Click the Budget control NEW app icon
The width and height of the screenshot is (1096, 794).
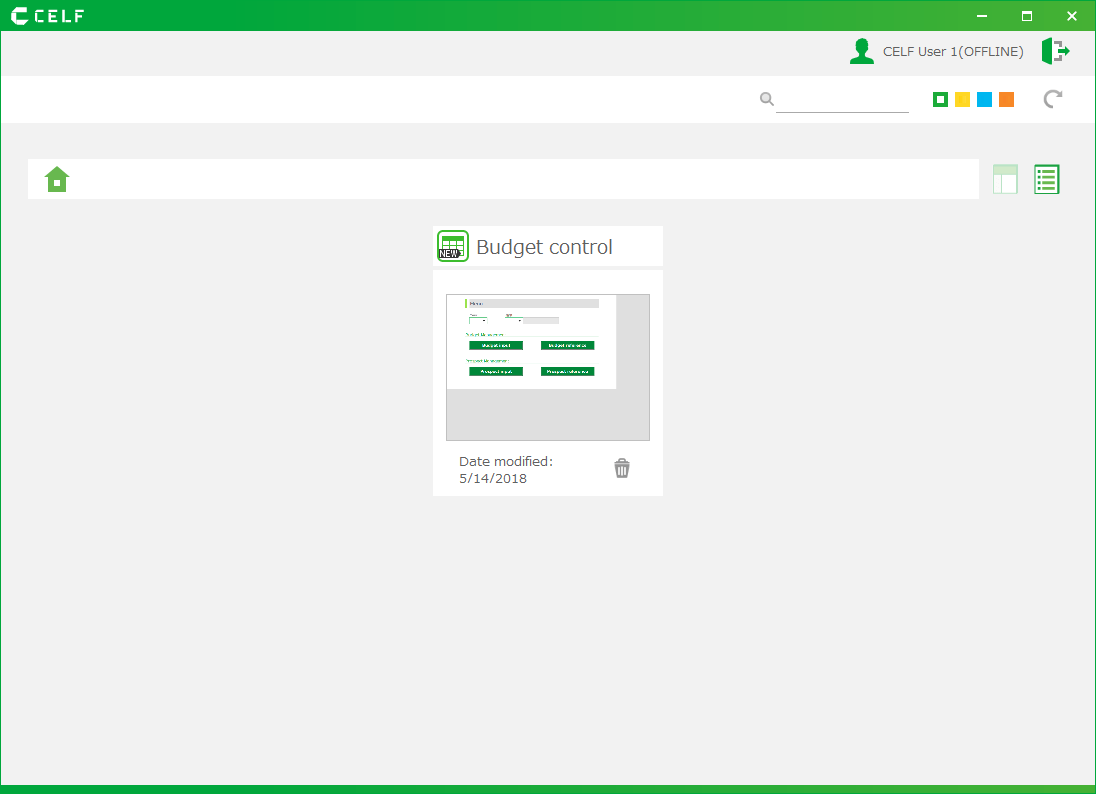pyautogui.click(x=453, y=247)
